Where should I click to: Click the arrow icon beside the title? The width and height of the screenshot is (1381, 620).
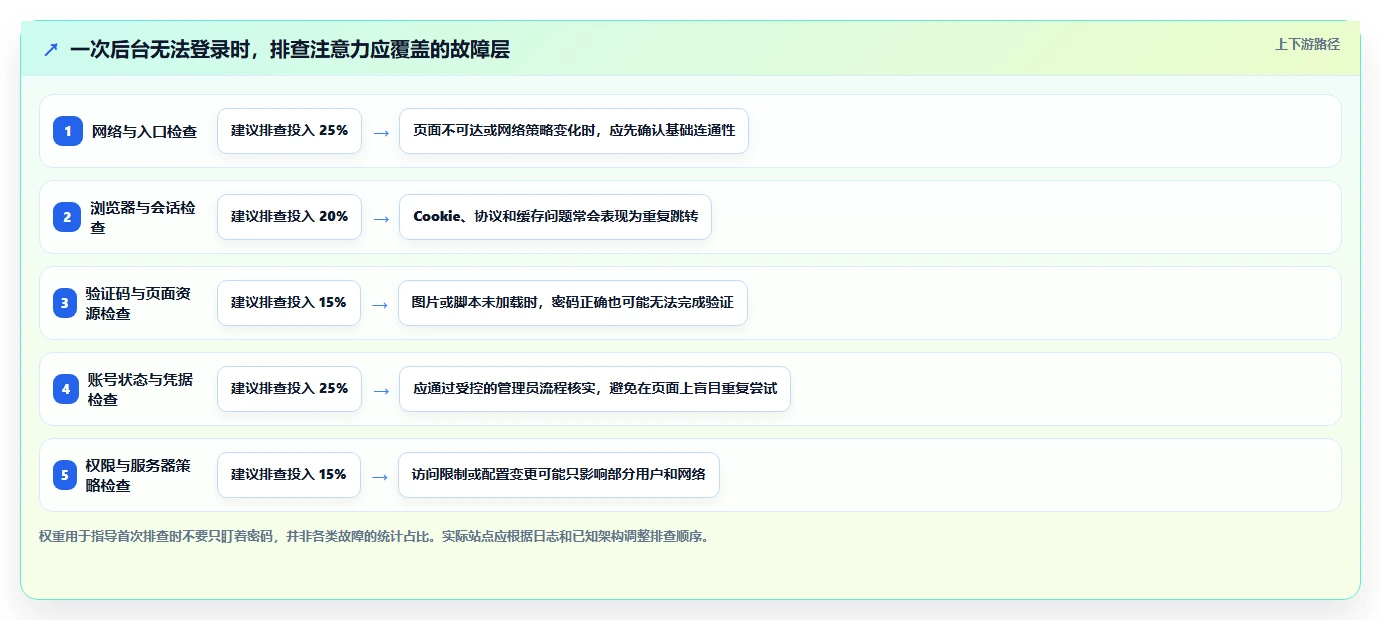click(x=51, y=49)
